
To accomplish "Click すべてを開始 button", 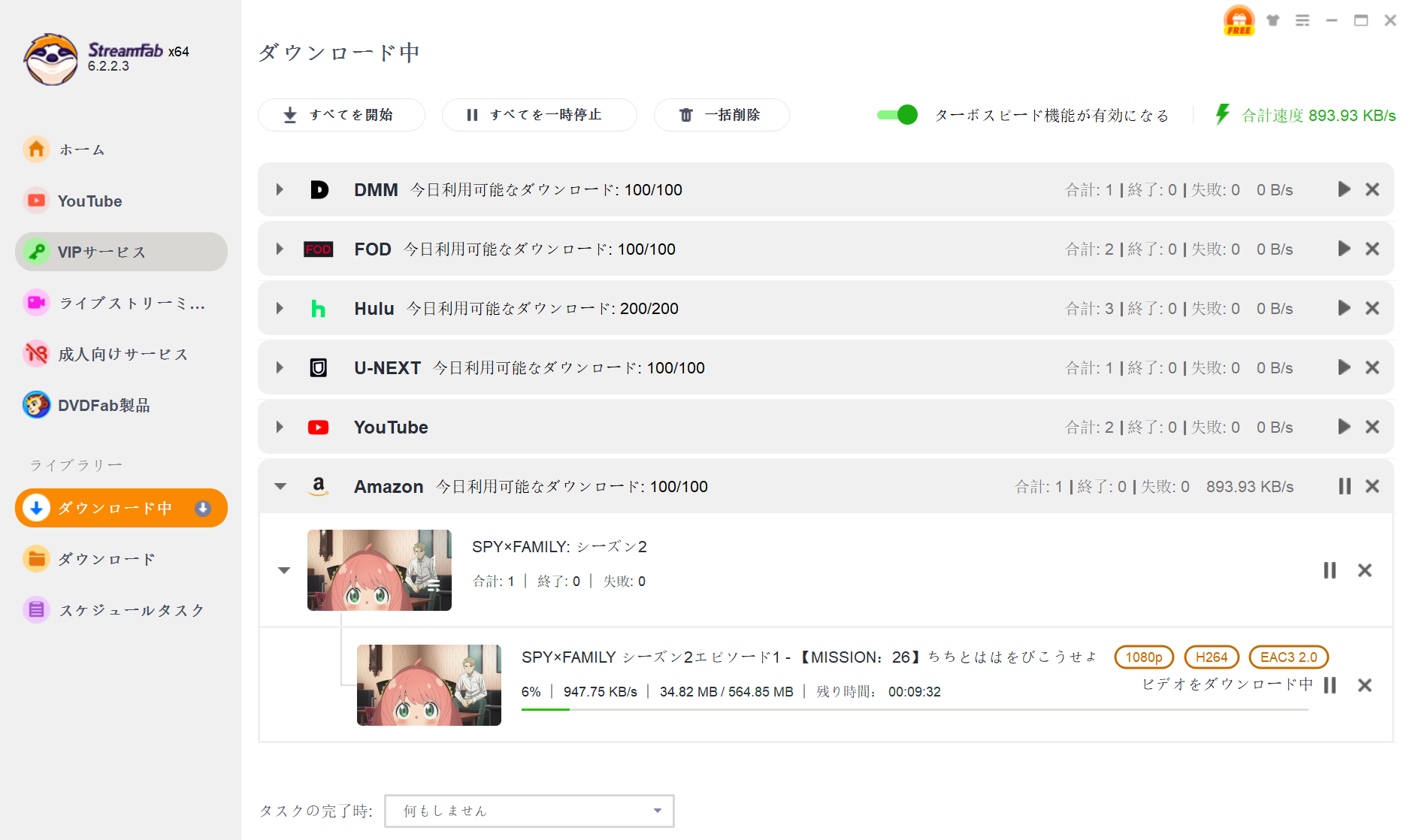I will tap(341, 115).
